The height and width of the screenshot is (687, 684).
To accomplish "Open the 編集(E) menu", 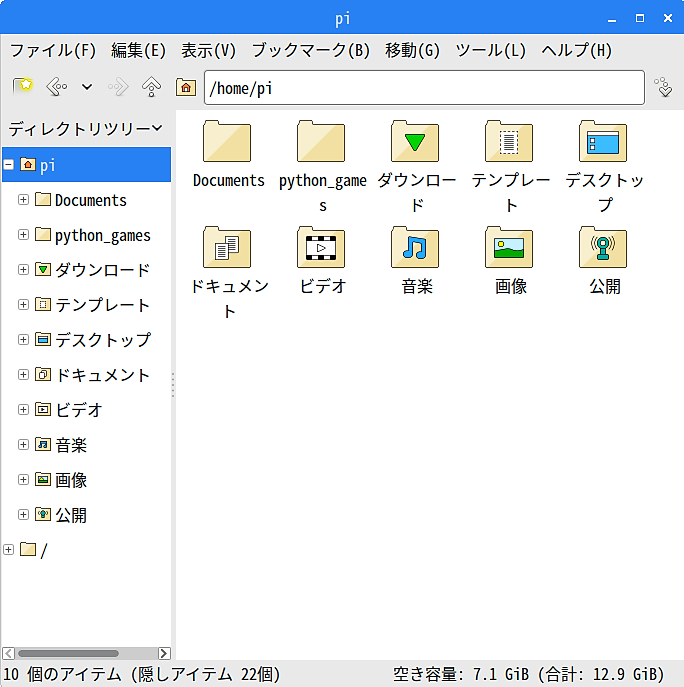I will (x=138, y=50).
